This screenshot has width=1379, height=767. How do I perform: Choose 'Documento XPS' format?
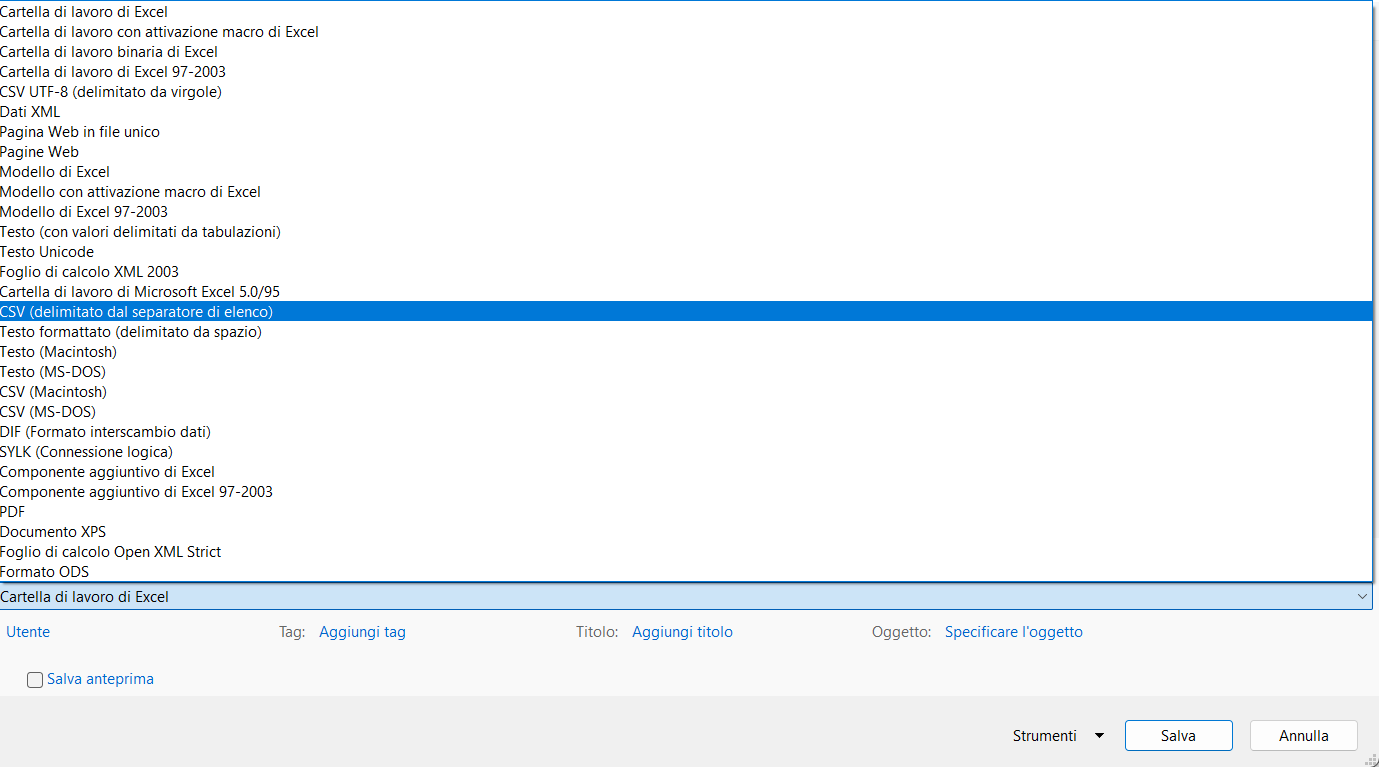point(686,532)
